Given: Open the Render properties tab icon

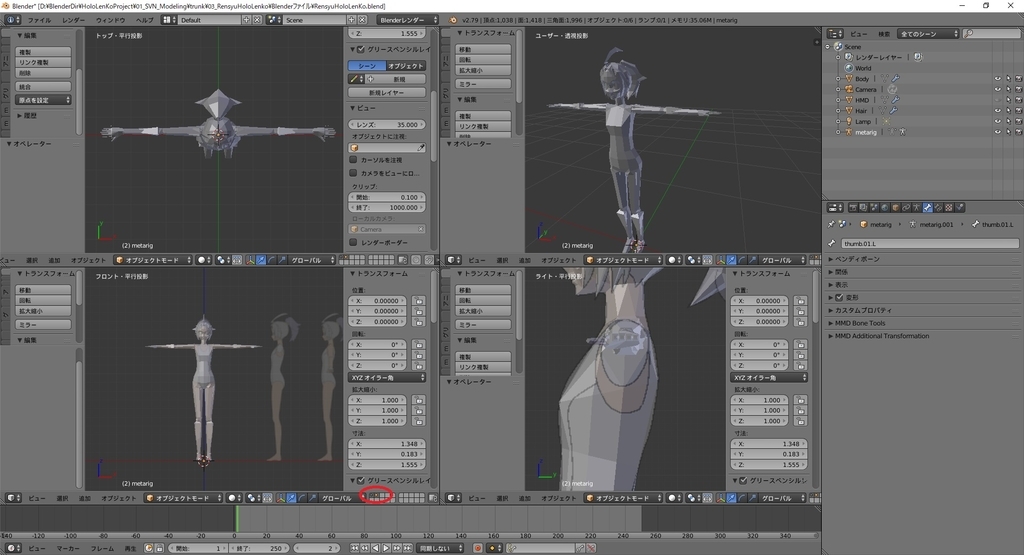Looking at the screenshot, I should point(853,208).
